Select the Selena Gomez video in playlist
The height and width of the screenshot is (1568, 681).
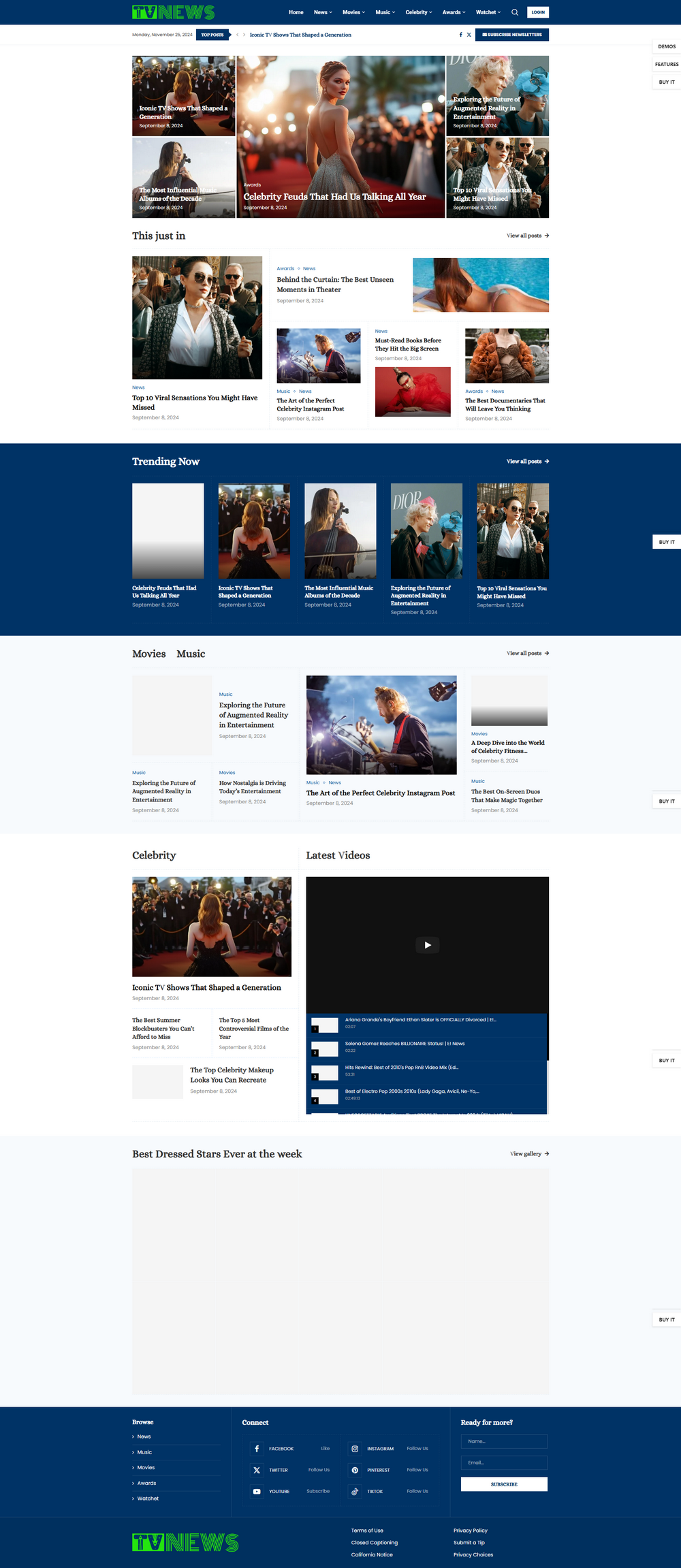point(405,1044)
